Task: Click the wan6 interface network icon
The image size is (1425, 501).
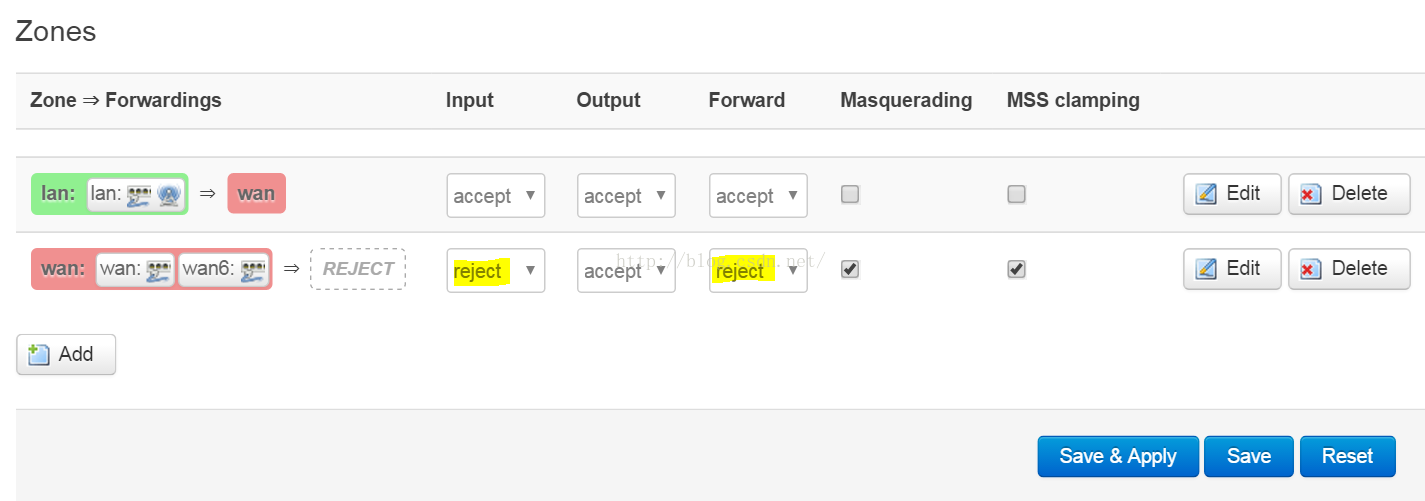Action: [254, 269]
